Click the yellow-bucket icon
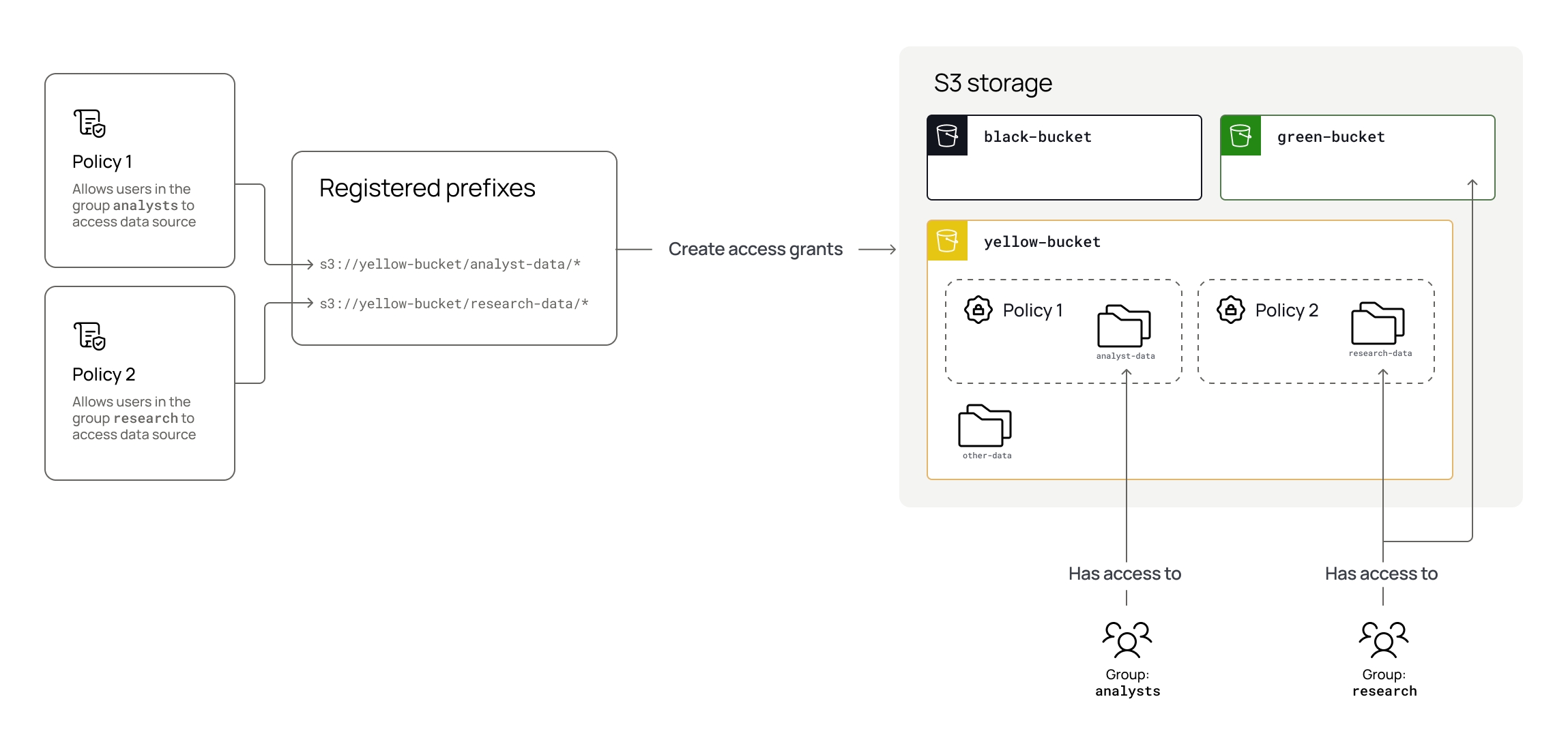The height and width of the screenshot is (742, 1568). (947, 241)
